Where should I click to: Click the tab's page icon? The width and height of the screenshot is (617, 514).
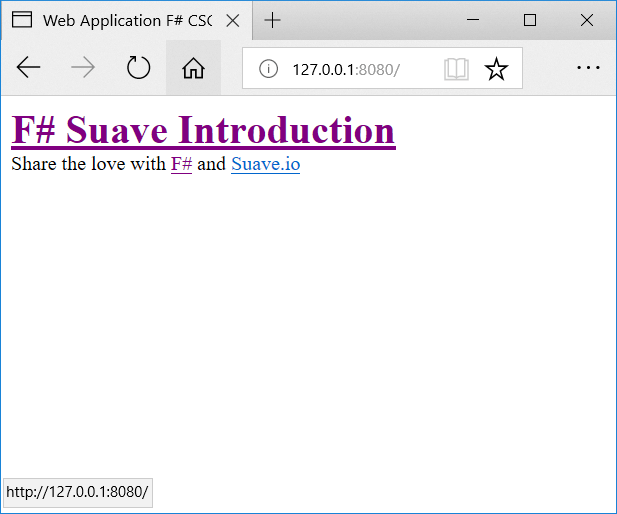(22, 20)
